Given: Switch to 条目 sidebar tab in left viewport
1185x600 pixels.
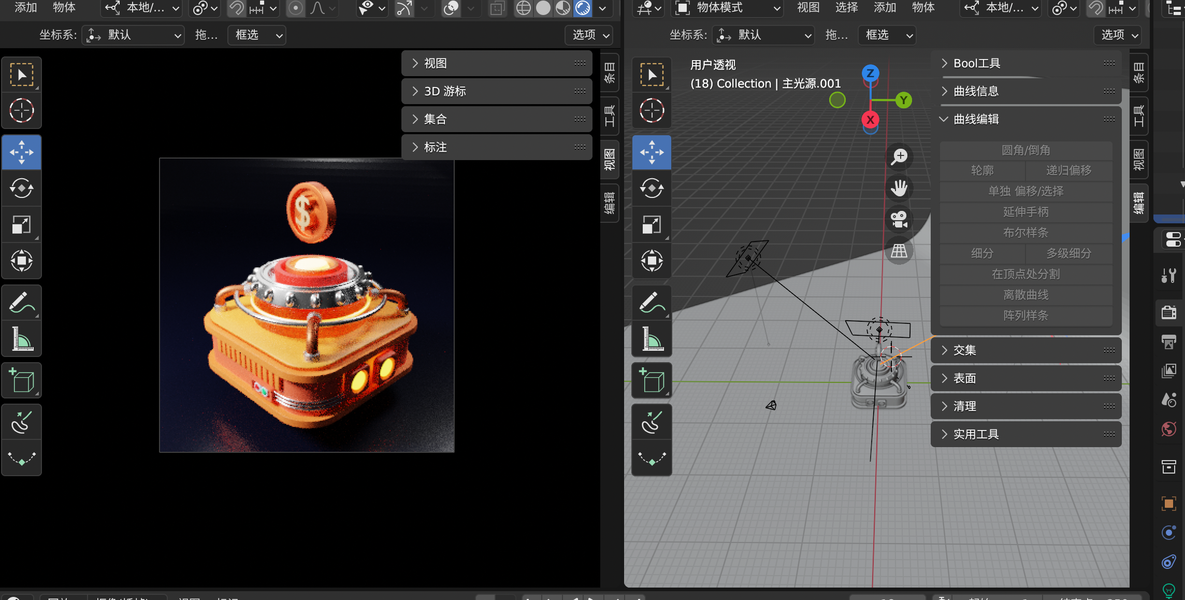Looking at the screenshot, I should click(610, 73).
